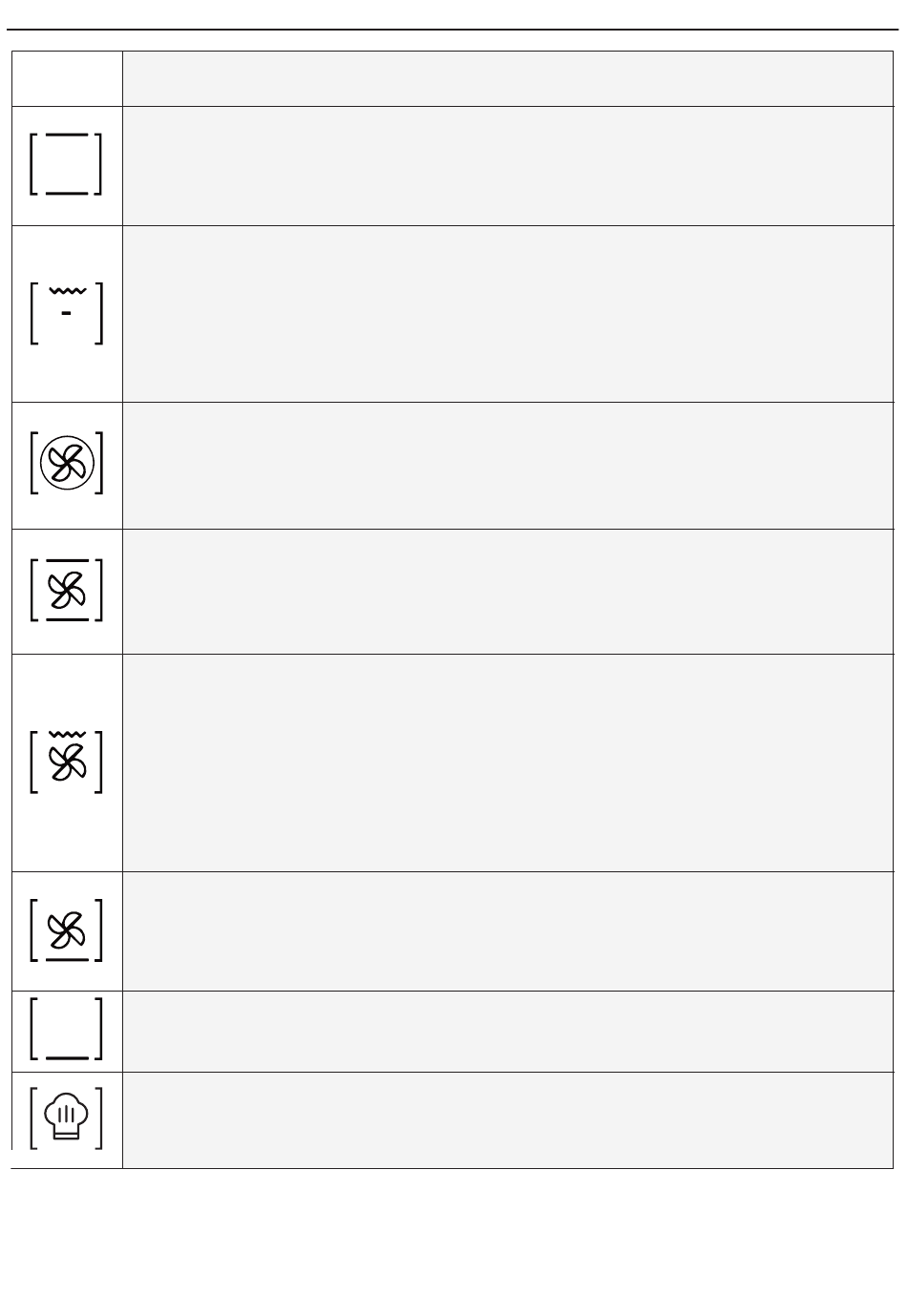Click description cell beside the grill icon
This screenshot has width=907, height=1316.
click(x=508, y=314)
